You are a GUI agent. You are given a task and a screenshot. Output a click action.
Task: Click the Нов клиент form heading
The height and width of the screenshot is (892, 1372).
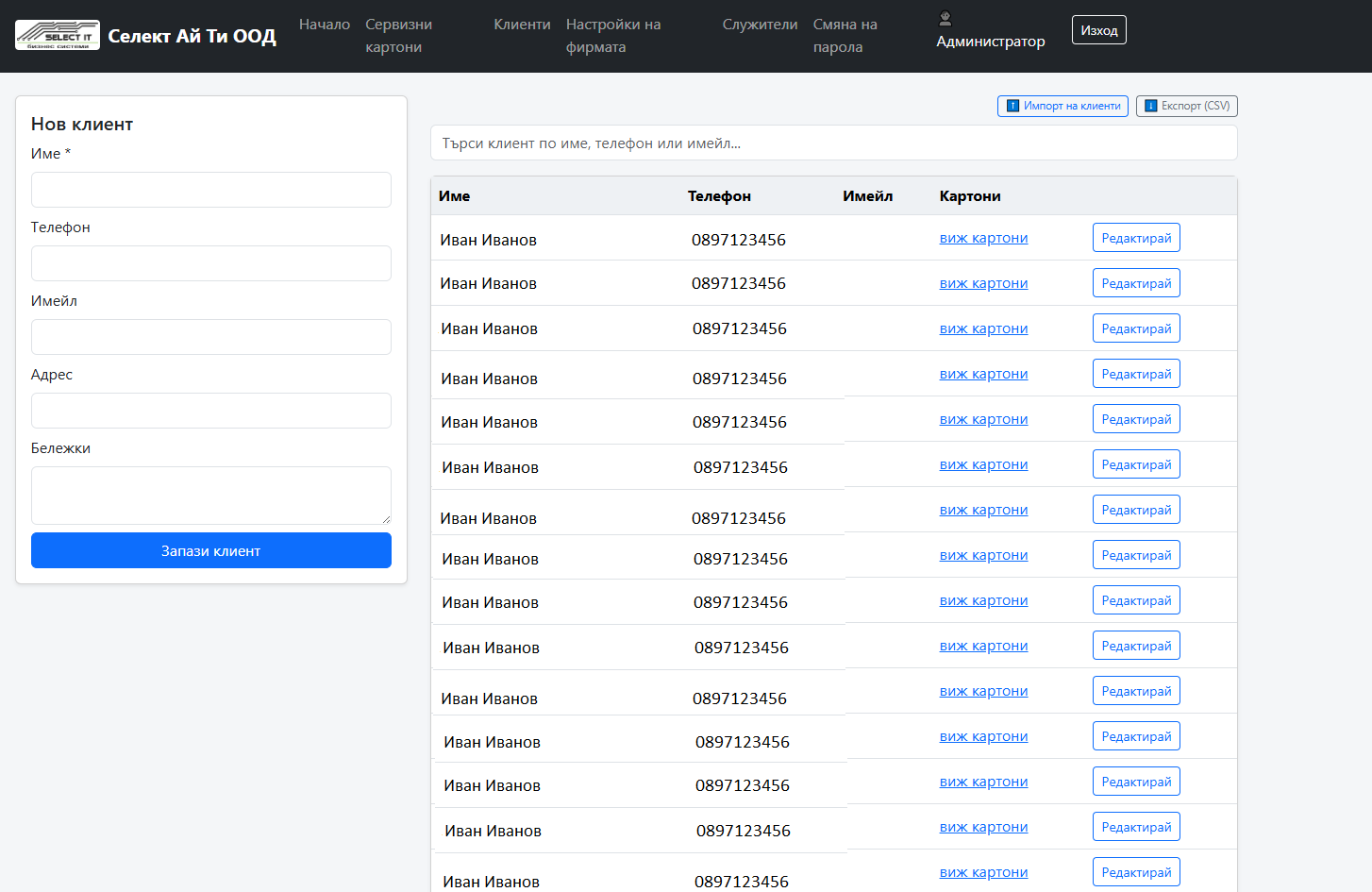[x=82, y=124]
